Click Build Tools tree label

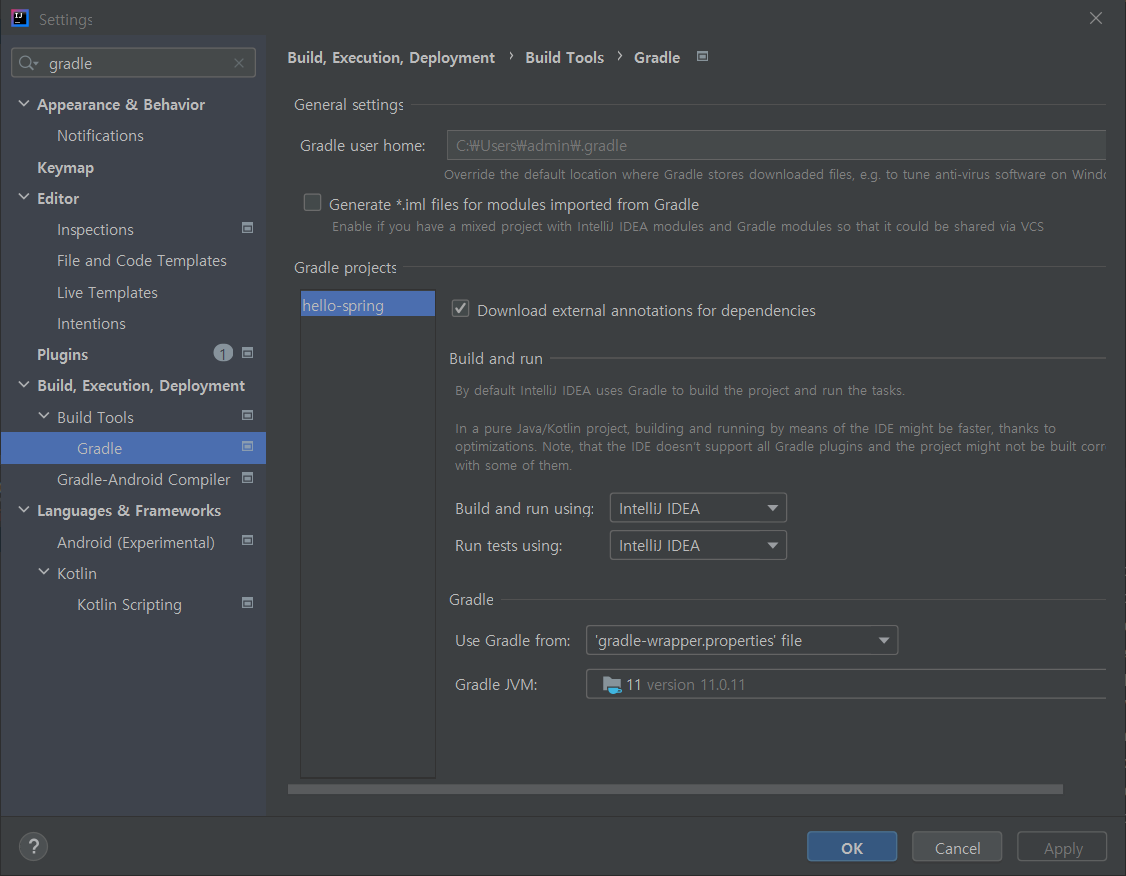(x=96, y=417)
